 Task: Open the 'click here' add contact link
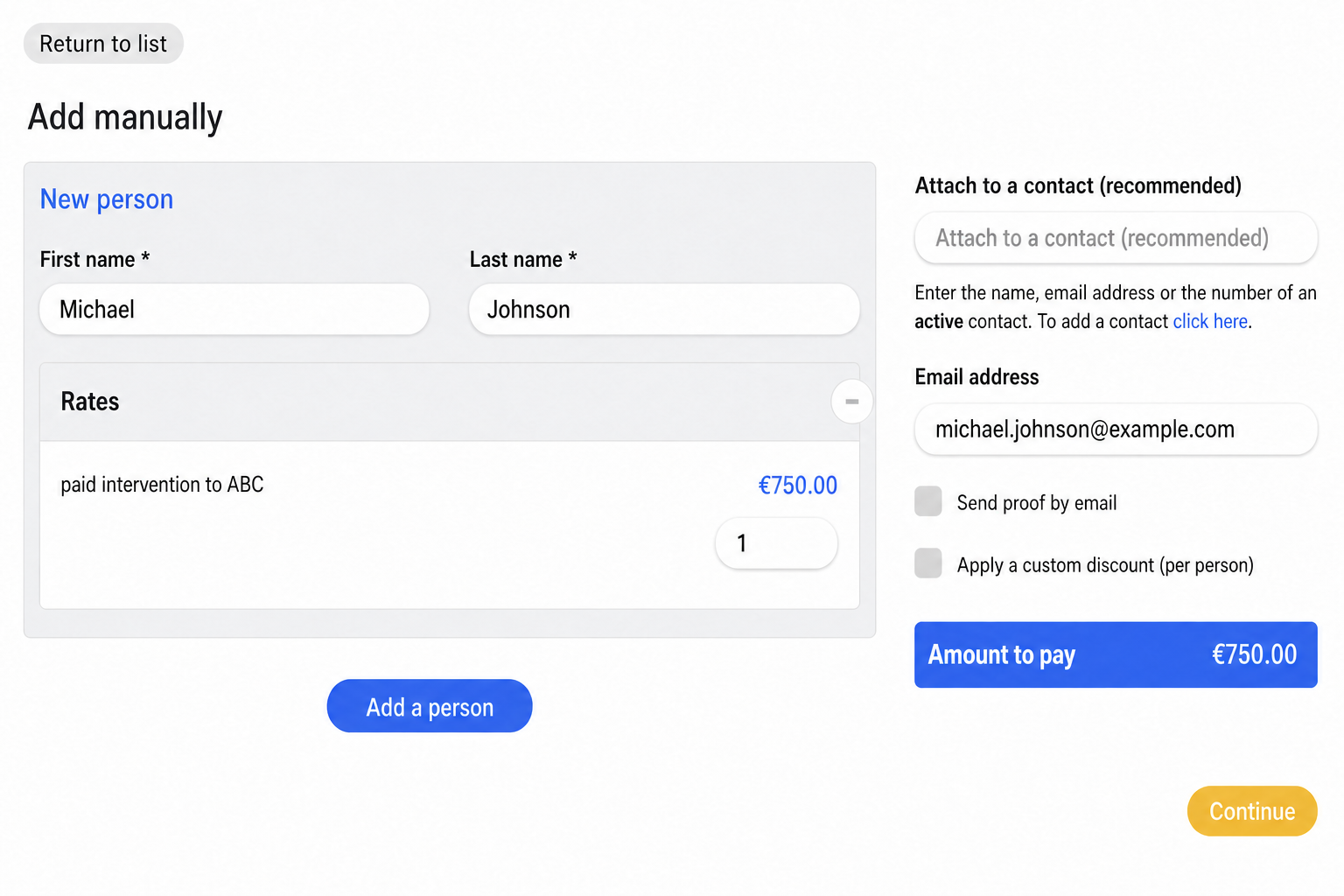(x=1210, y=321)
